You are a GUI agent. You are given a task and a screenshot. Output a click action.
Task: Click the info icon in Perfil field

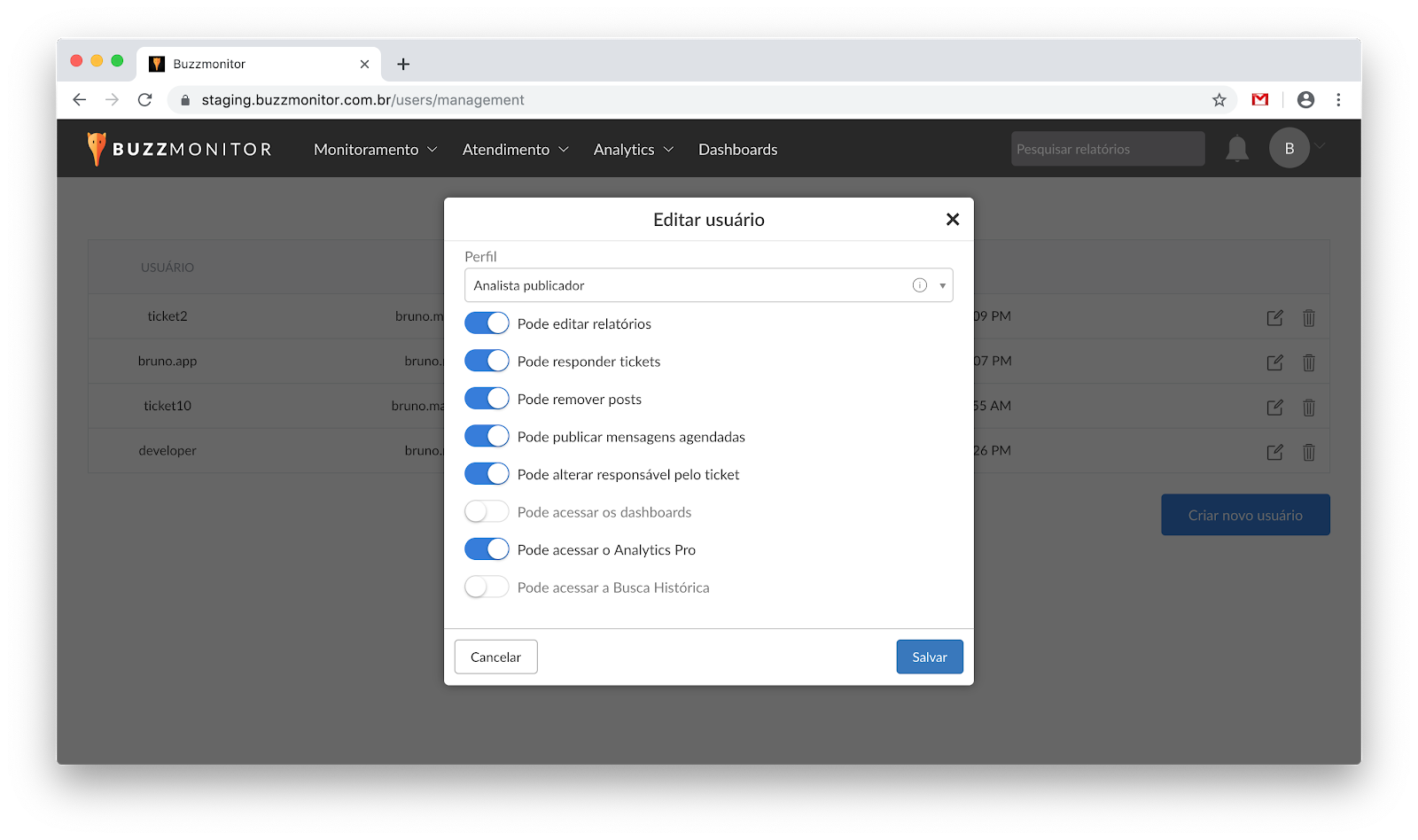[x=919, y=285]
